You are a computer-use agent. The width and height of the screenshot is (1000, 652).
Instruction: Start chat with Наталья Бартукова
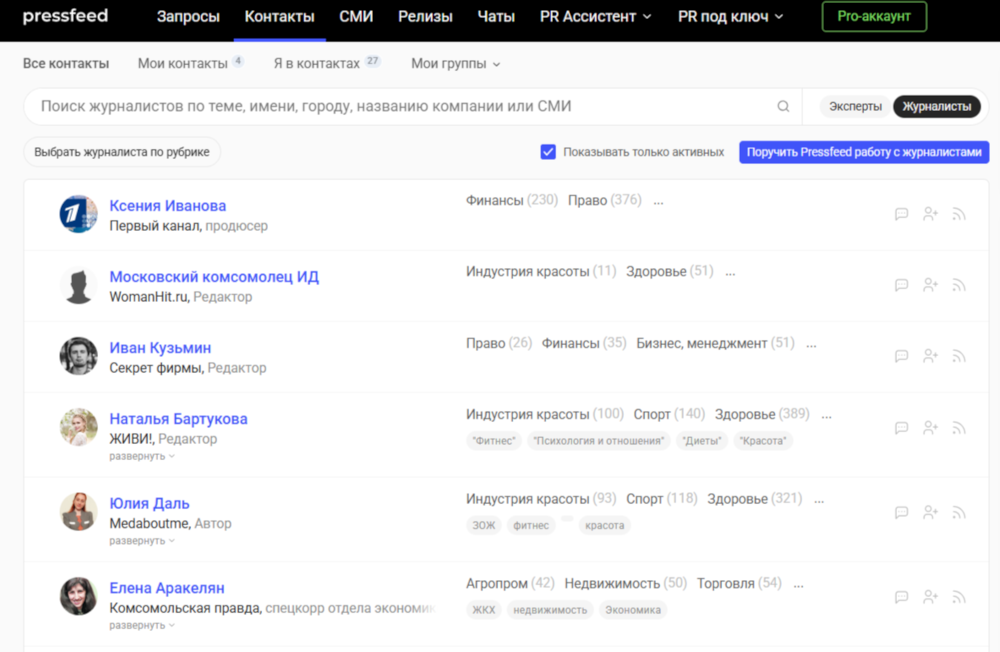coord(901,428)
